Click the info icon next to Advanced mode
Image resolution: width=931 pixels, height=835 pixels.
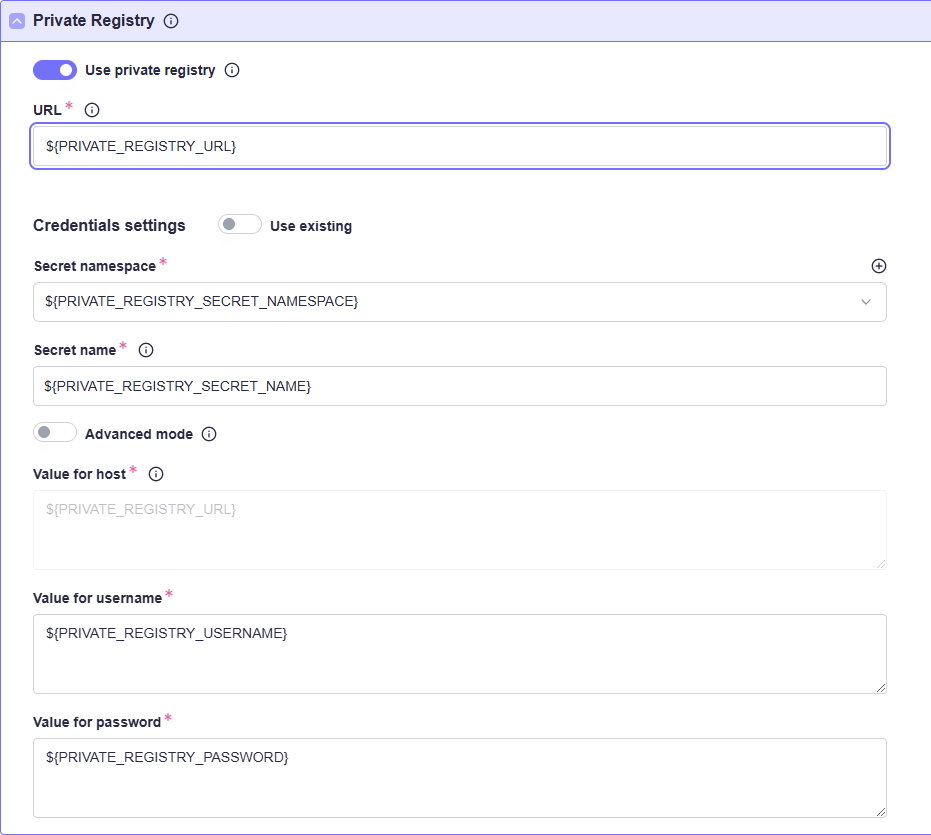(209, 434)
